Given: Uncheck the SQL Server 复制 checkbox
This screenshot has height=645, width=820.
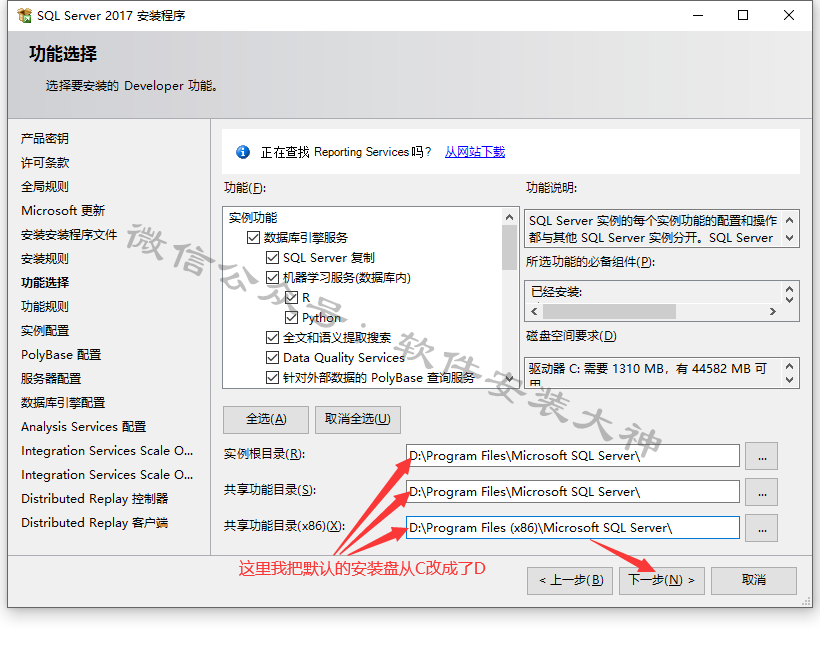Looking at the screenshot, I should pyautogui.click(x=272, y=258).
